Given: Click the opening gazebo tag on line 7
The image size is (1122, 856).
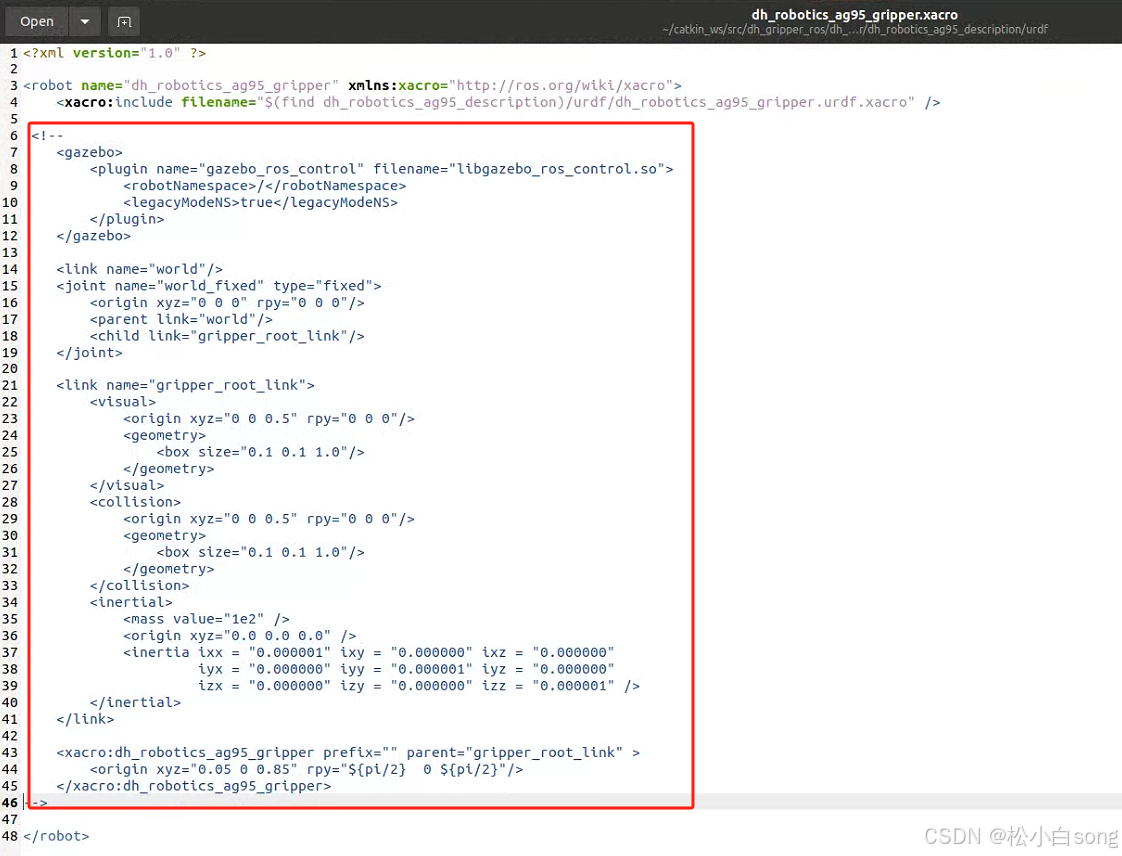Looking at the screenshot, I should [89, 152].
